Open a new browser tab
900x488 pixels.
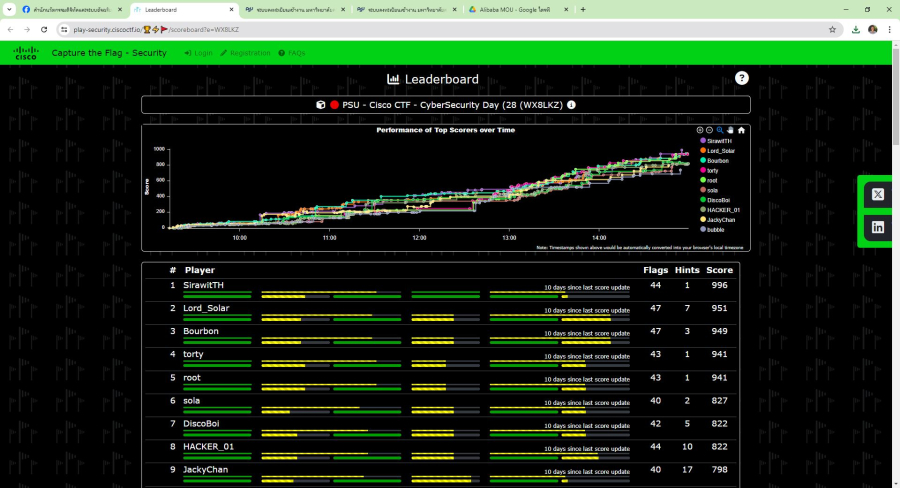click(583, 9)
